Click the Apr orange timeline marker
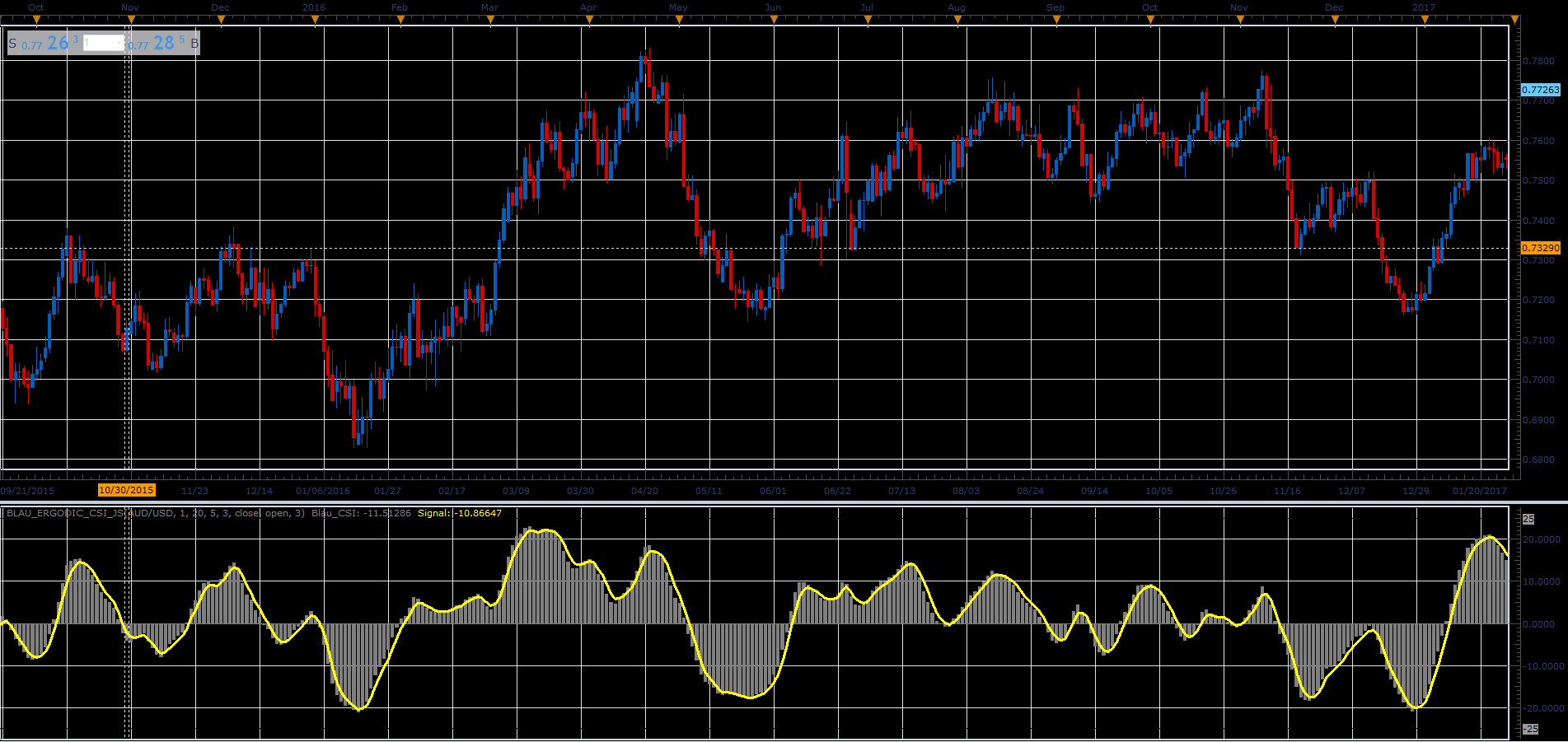 [589, 20]
